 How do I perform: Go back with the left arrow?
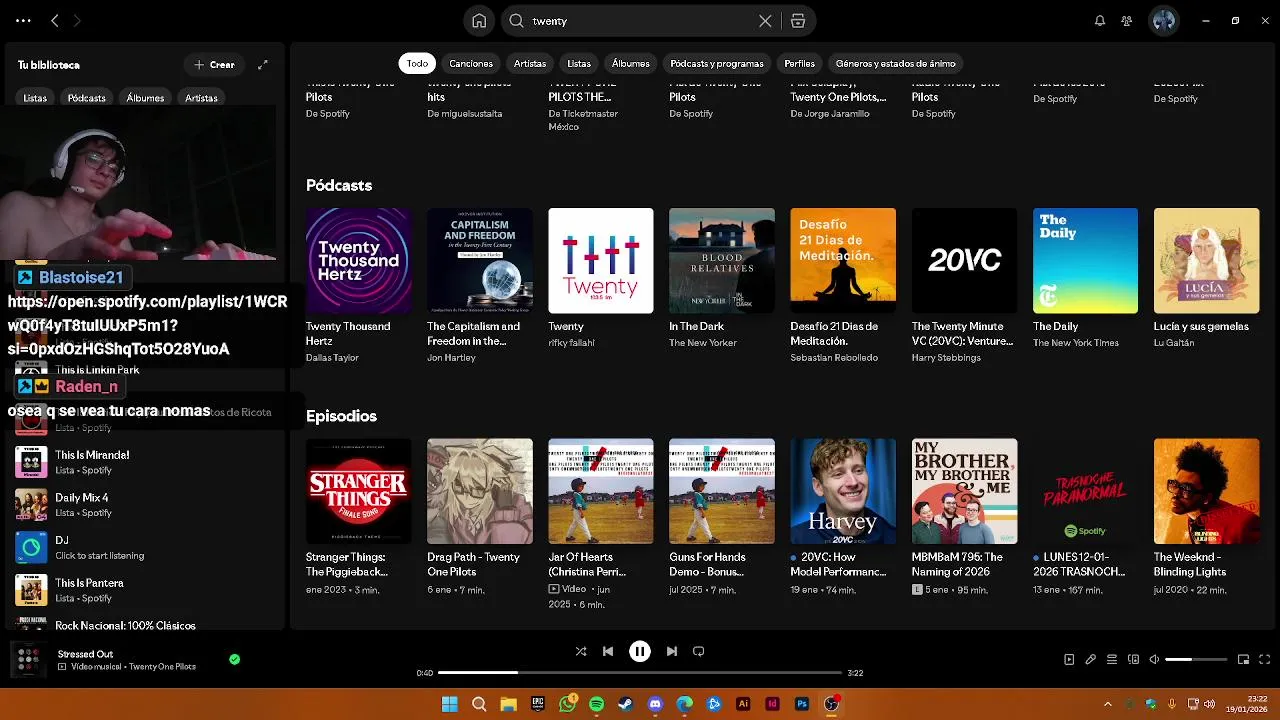pyautogui.click(x=55, y=20)
